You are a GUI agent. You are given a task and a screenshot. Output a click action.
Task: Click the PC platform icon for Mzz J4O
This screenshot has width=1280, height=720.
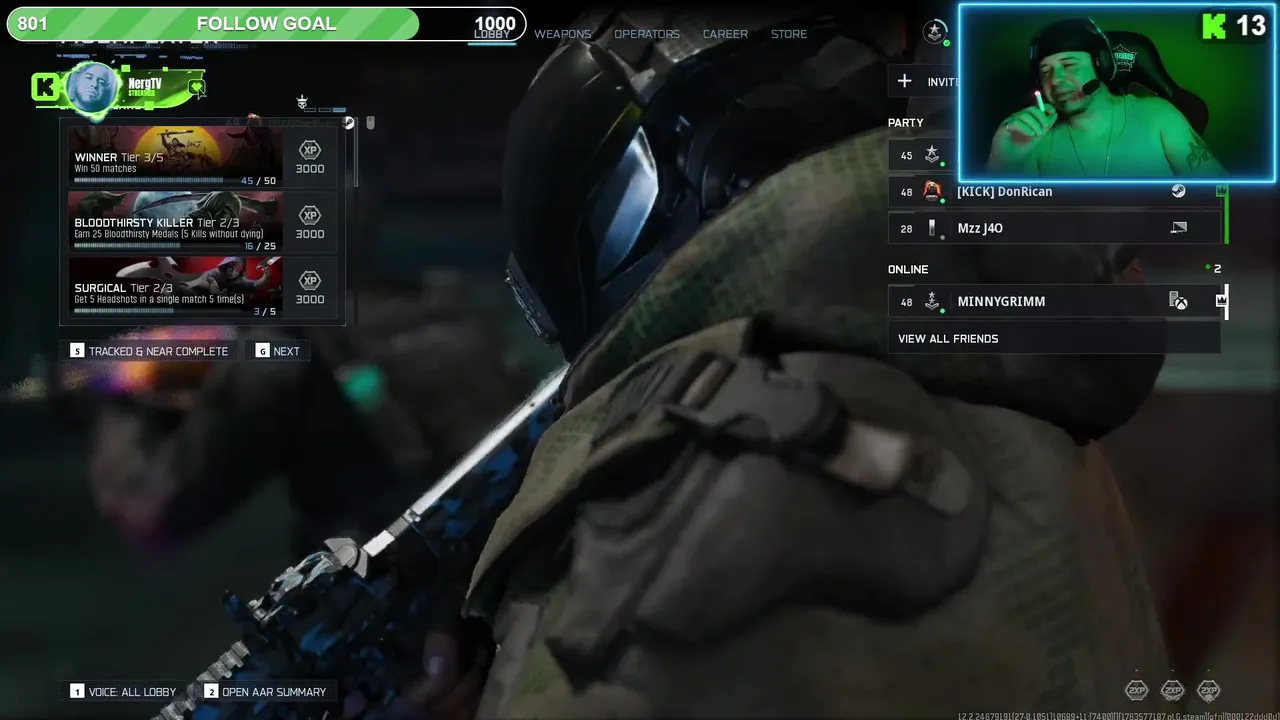(1179, 228)
